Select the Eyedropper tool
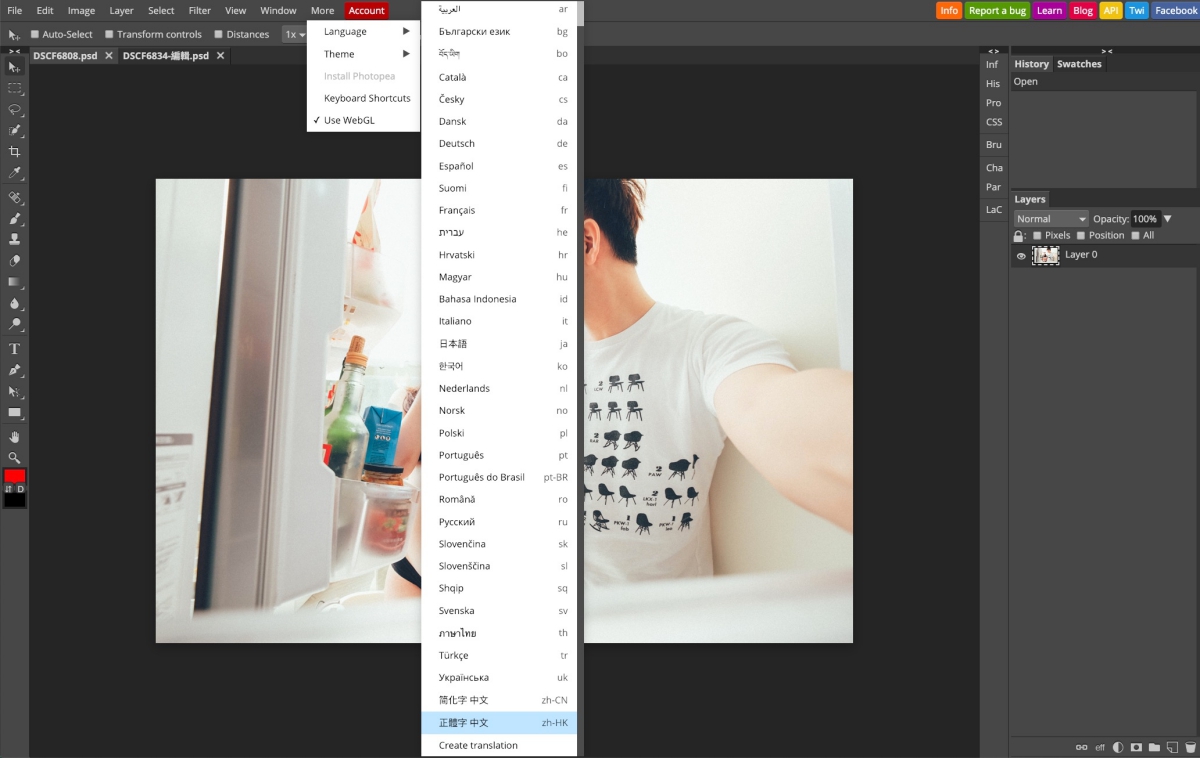 click(x=14, y=173)
